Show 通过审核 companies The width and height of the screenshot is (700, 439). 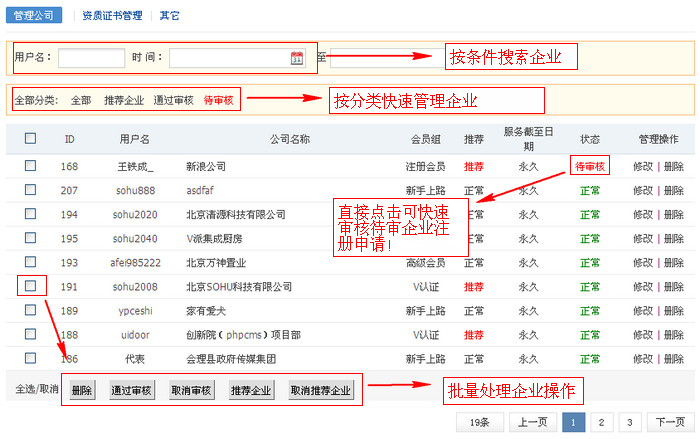coord(173,100)
